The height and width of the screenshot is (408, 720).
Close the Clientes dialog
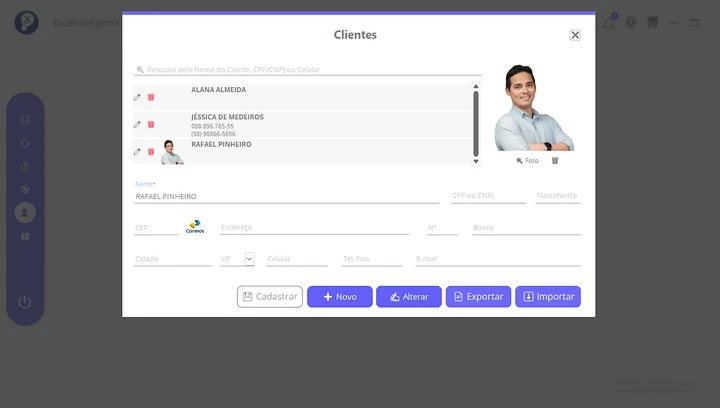pyautogui.click(x=575, y=35)
